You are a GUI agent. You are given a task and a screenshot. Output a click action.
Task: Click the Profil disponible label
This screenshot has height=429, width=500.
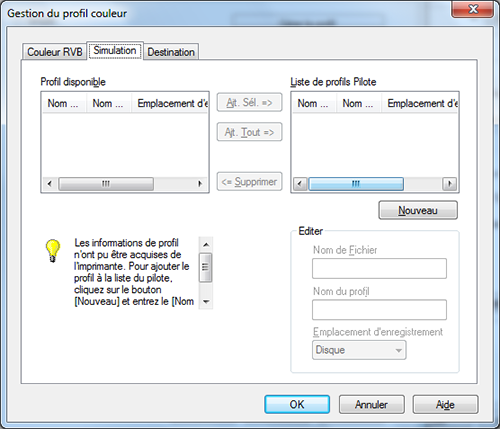click(x=73, y=82)
